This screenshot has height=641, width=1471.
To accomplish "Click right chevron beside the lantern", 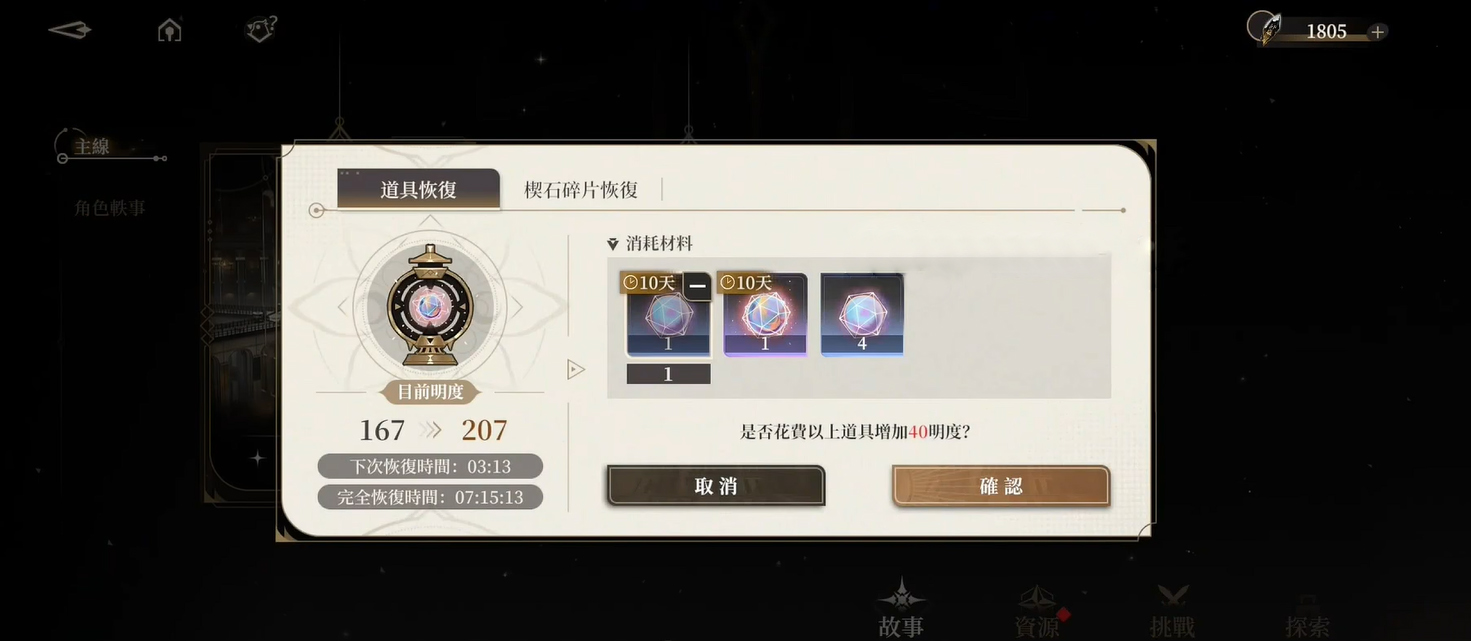I will point(517,307).
